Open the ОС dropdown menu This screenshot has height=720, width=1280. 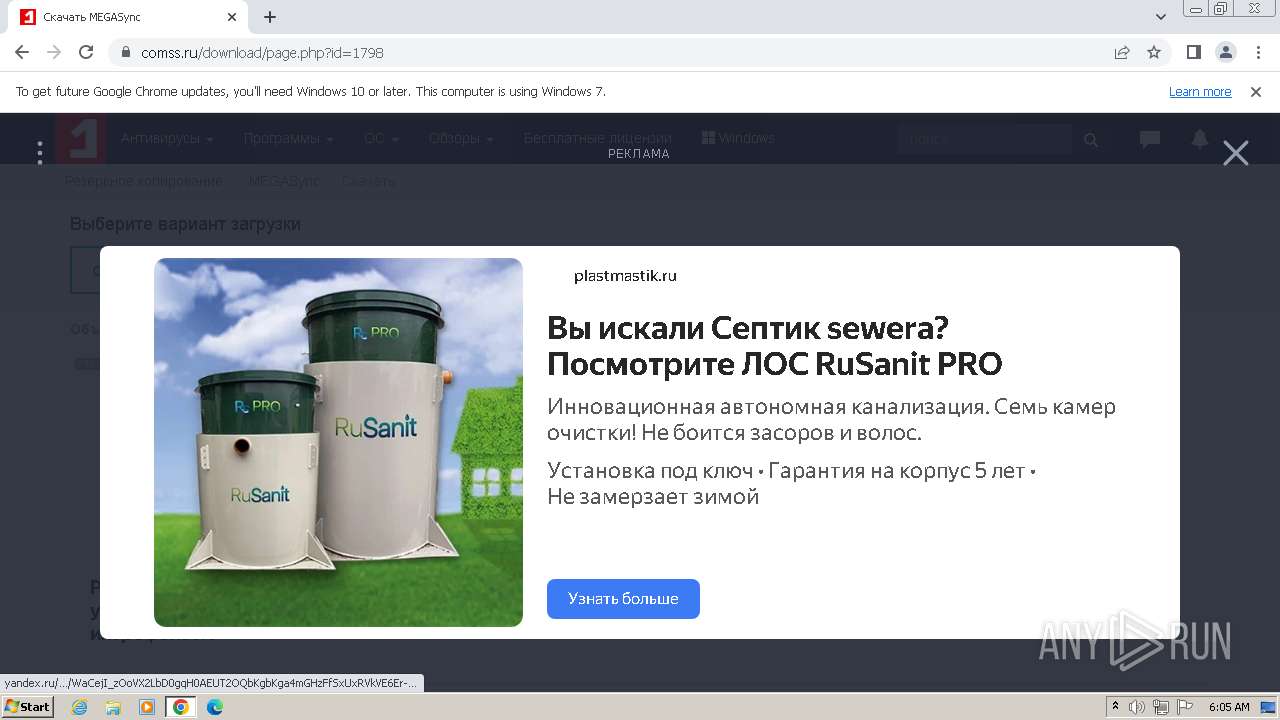coord(381,138)
